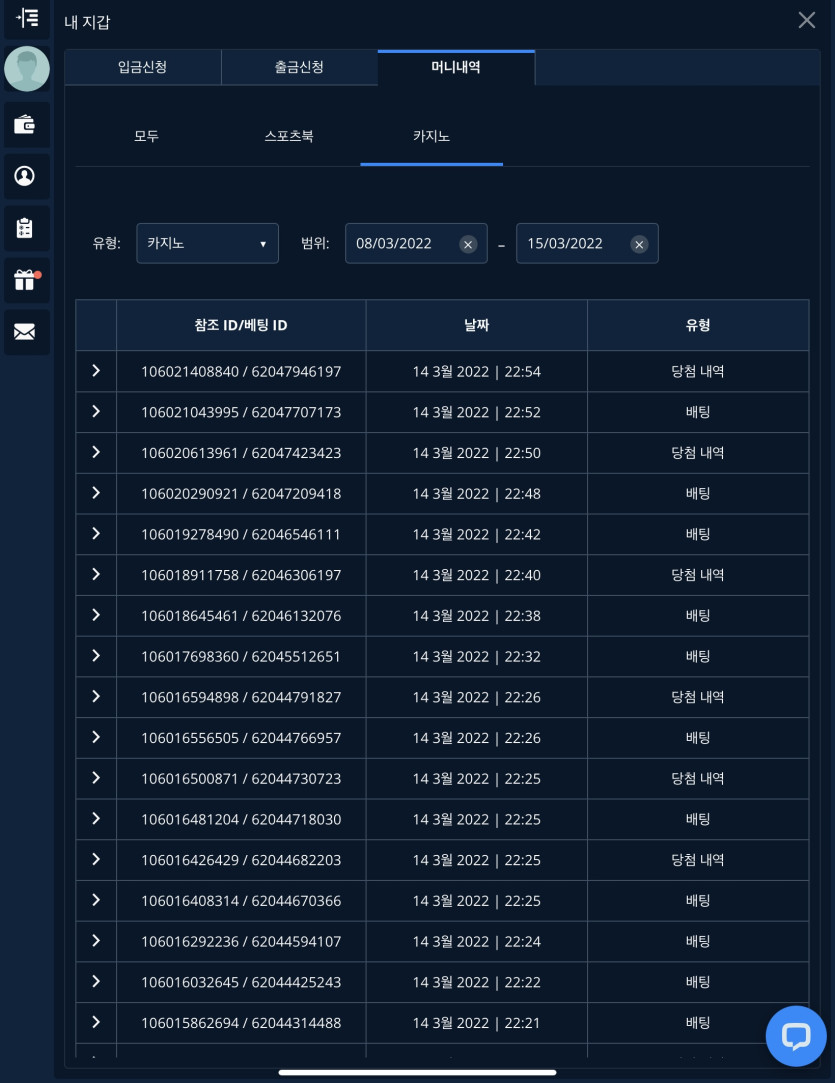Open the sidebar menu toggle icon

pyautogui.click(x=27, y=18)
